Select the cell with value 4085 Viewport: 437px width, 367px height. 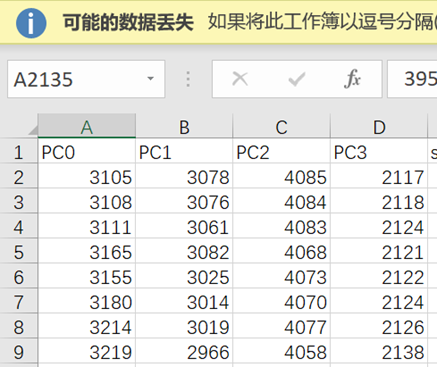[281, 177]
